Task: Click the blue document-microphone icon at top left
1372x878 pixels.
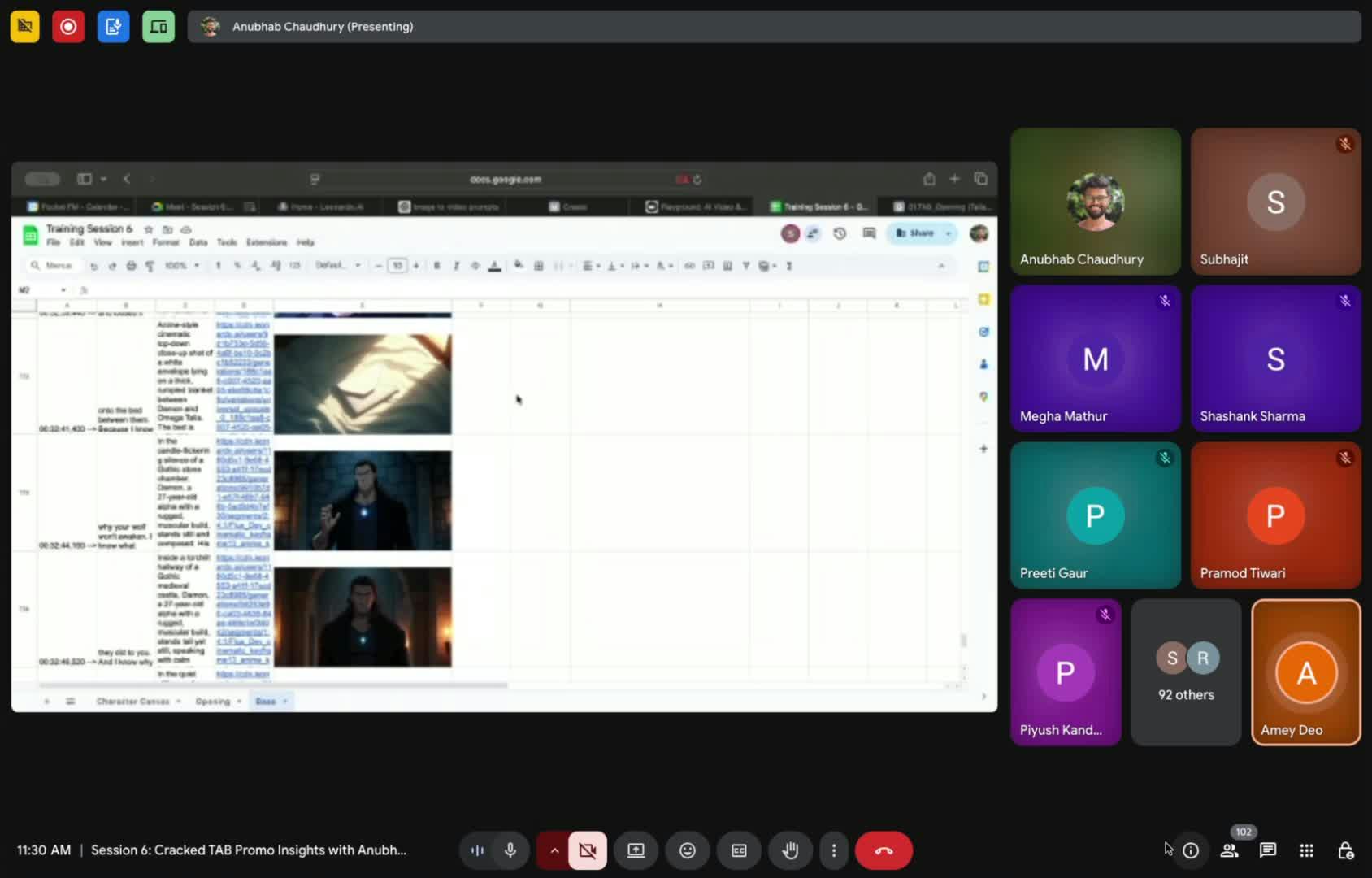Action: (113, 27)
